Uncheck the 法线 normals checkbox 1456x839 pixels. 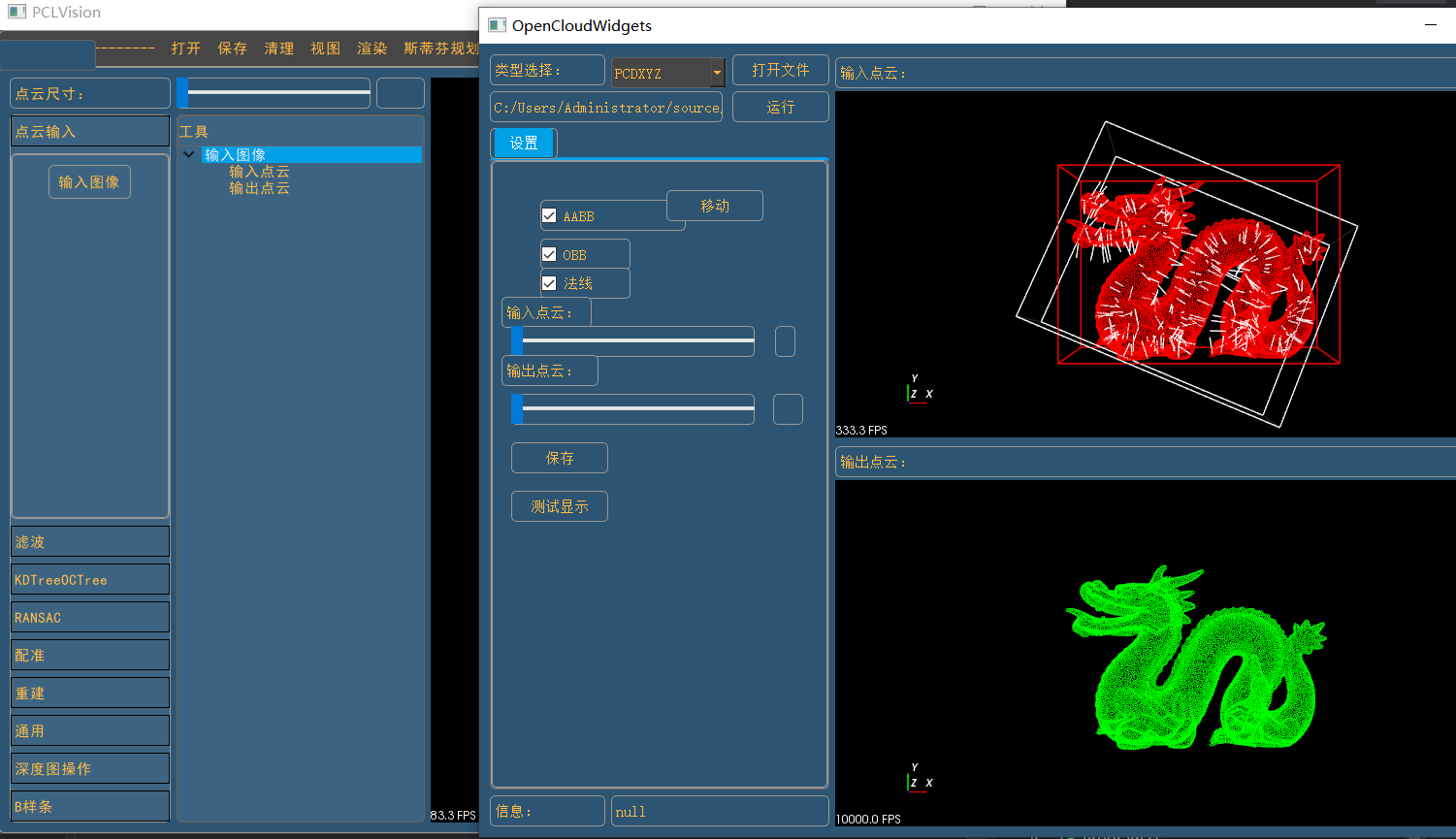[x=549, y=283]
